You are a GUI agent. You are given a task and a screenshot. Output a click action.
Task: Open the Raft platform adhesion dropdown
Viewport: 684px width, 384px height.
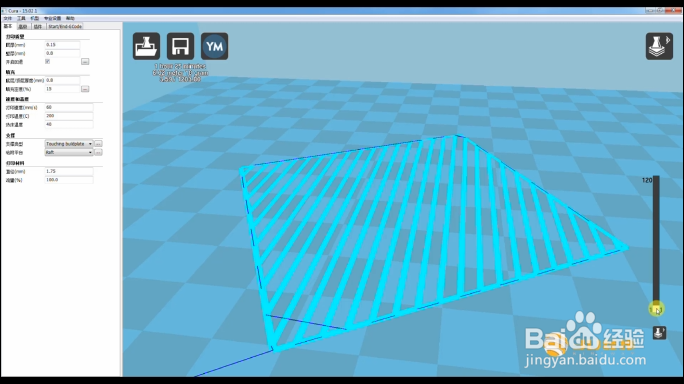69,152
